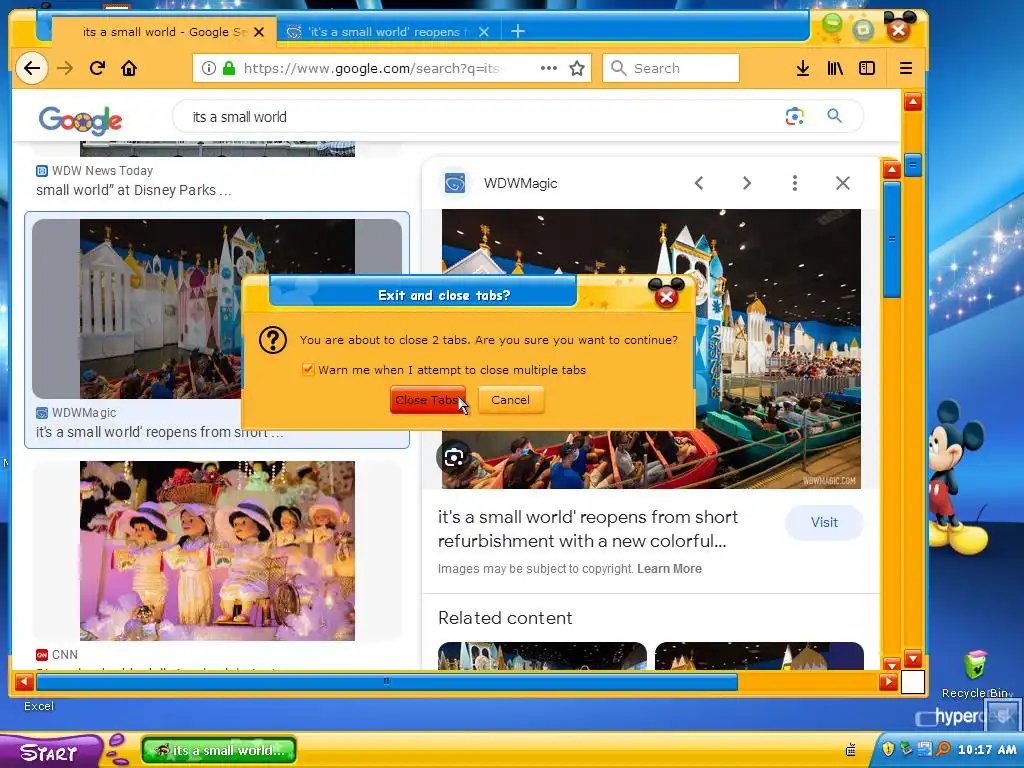Click the Google Lens camera search icon
The width and height of the screenshot is (1024, 768).
tap(794, 116)
